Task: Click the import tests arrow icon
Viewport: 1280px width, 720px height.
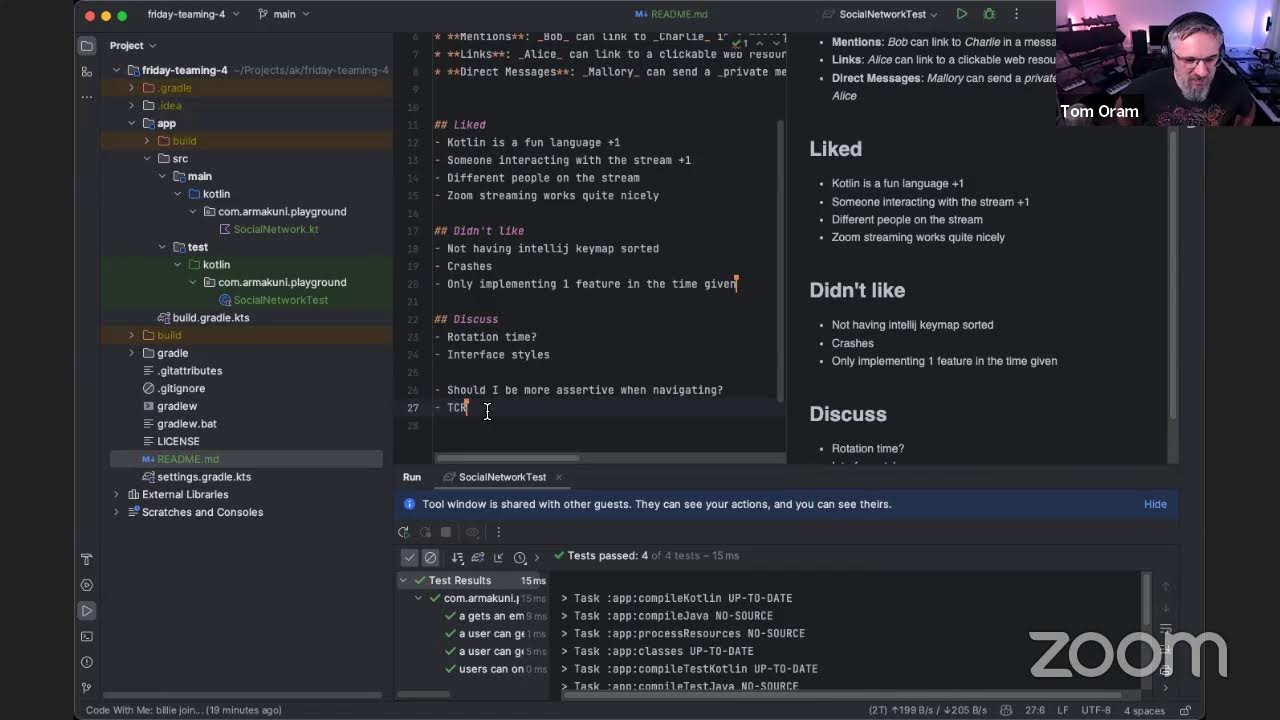Action: [498, 557]
